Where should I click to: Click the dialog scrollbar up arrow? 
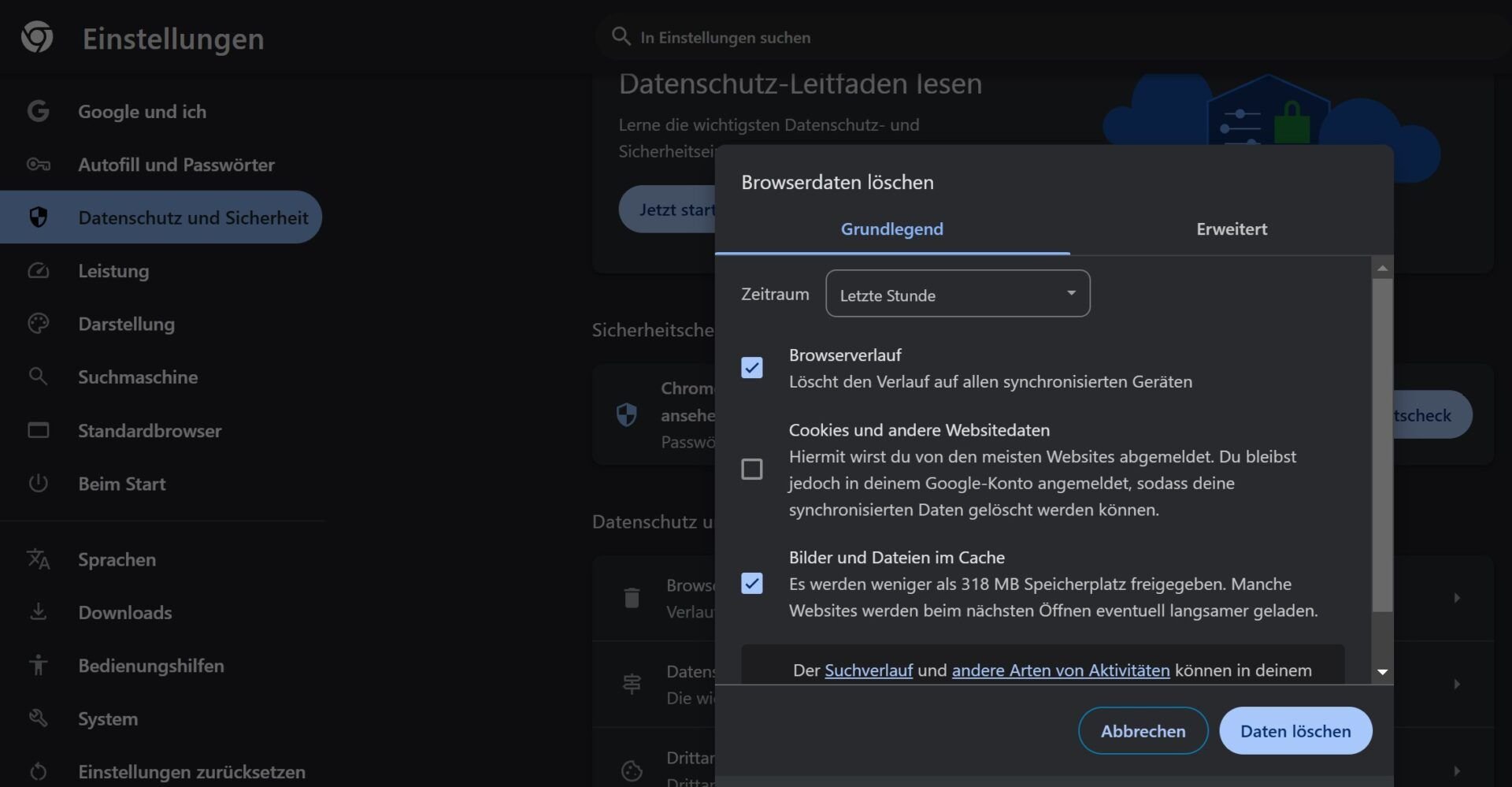pyautogui.click(x=1382, y=269)
